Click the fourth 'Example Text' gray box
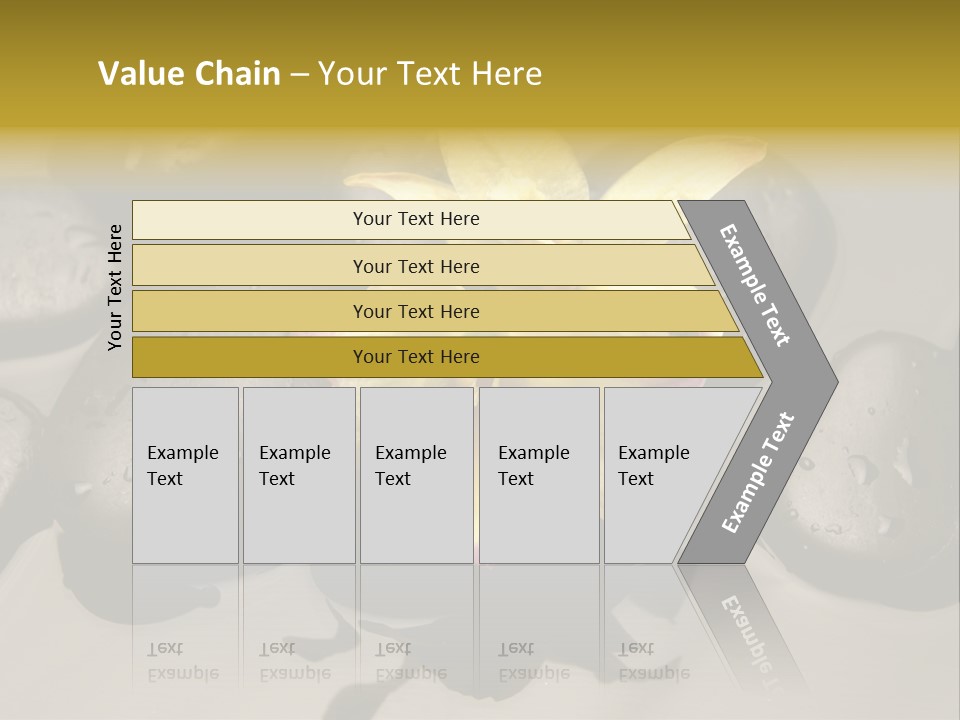The image size is (960, 720). click(538, 475)
